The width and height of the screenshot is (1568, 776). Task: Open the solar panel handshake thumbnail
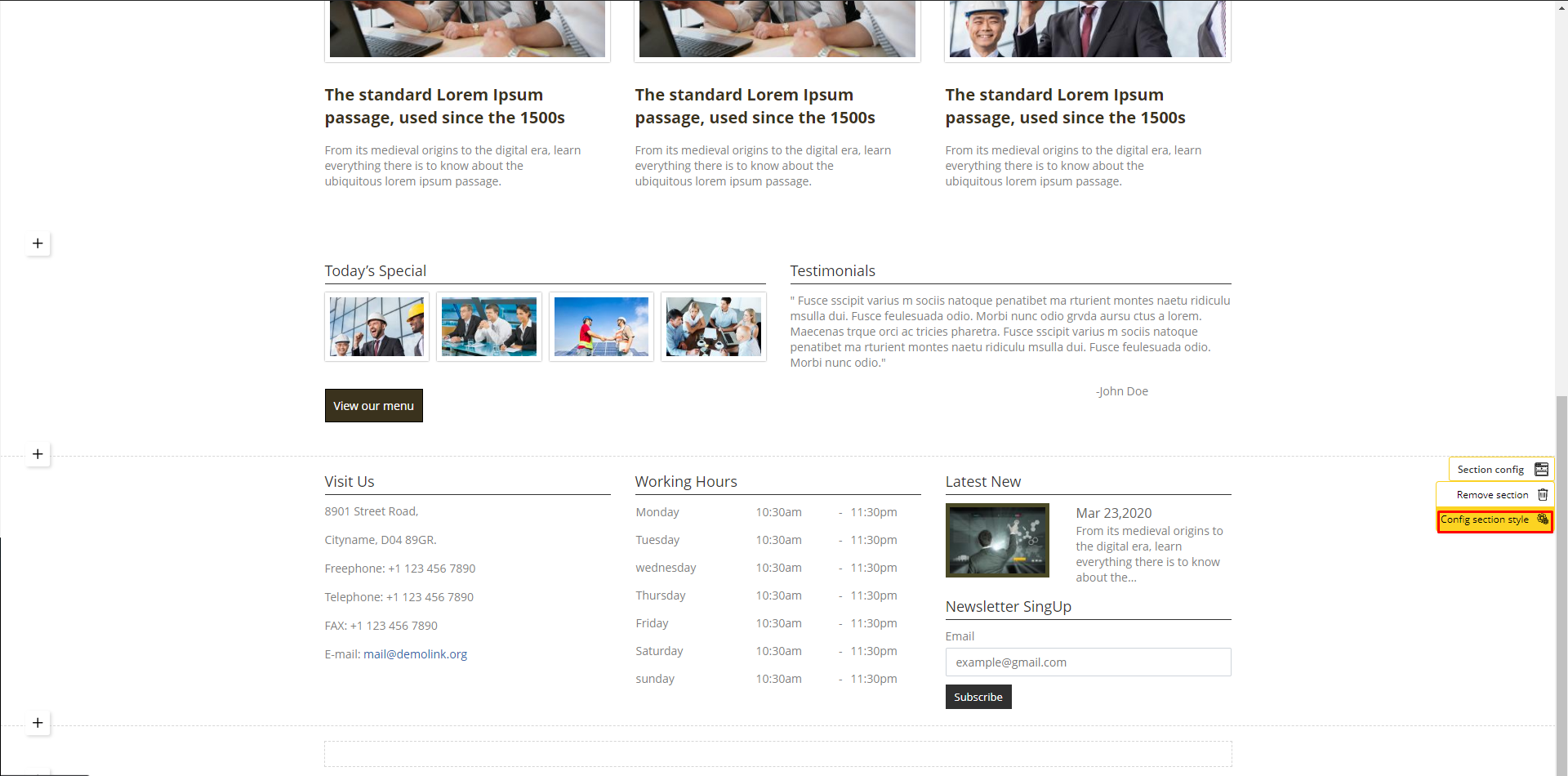[x=601, y=327]
